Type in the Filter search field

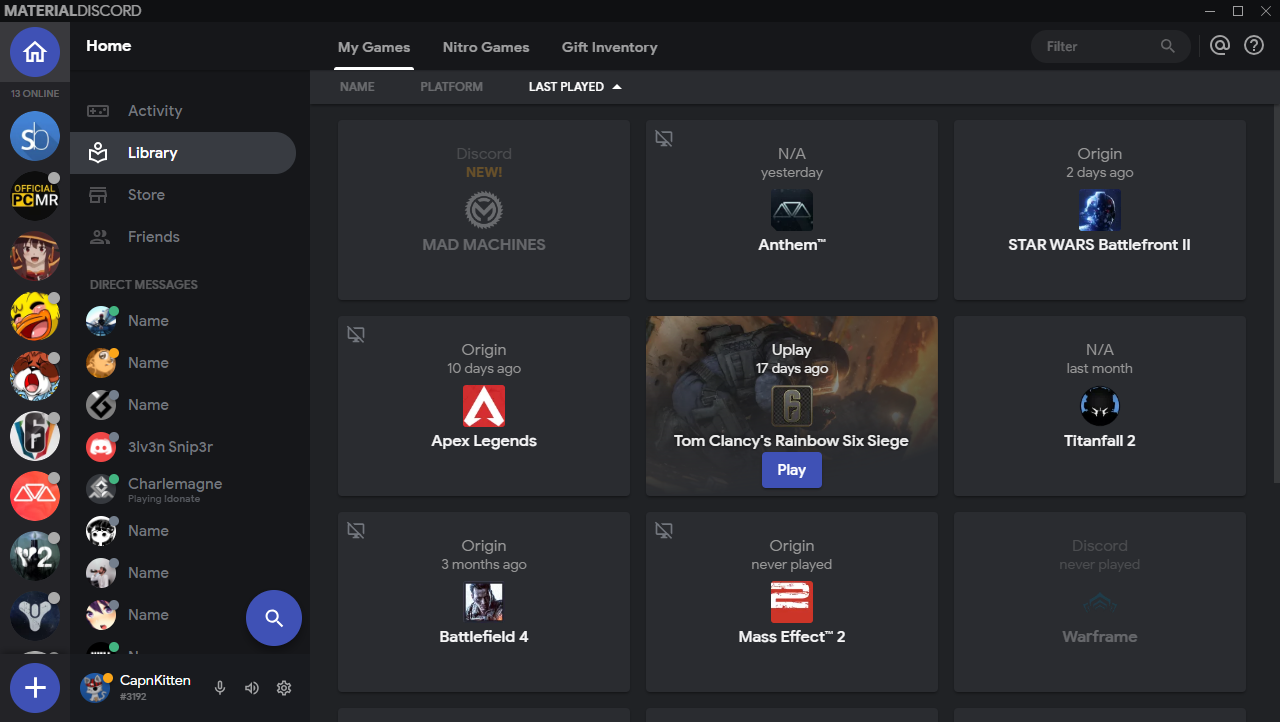tap(1100, 46)
